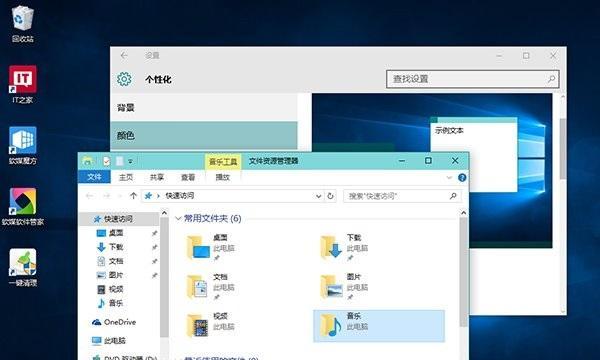
Task: Click inside the 查找设置 search field
Action: [473, 79]
